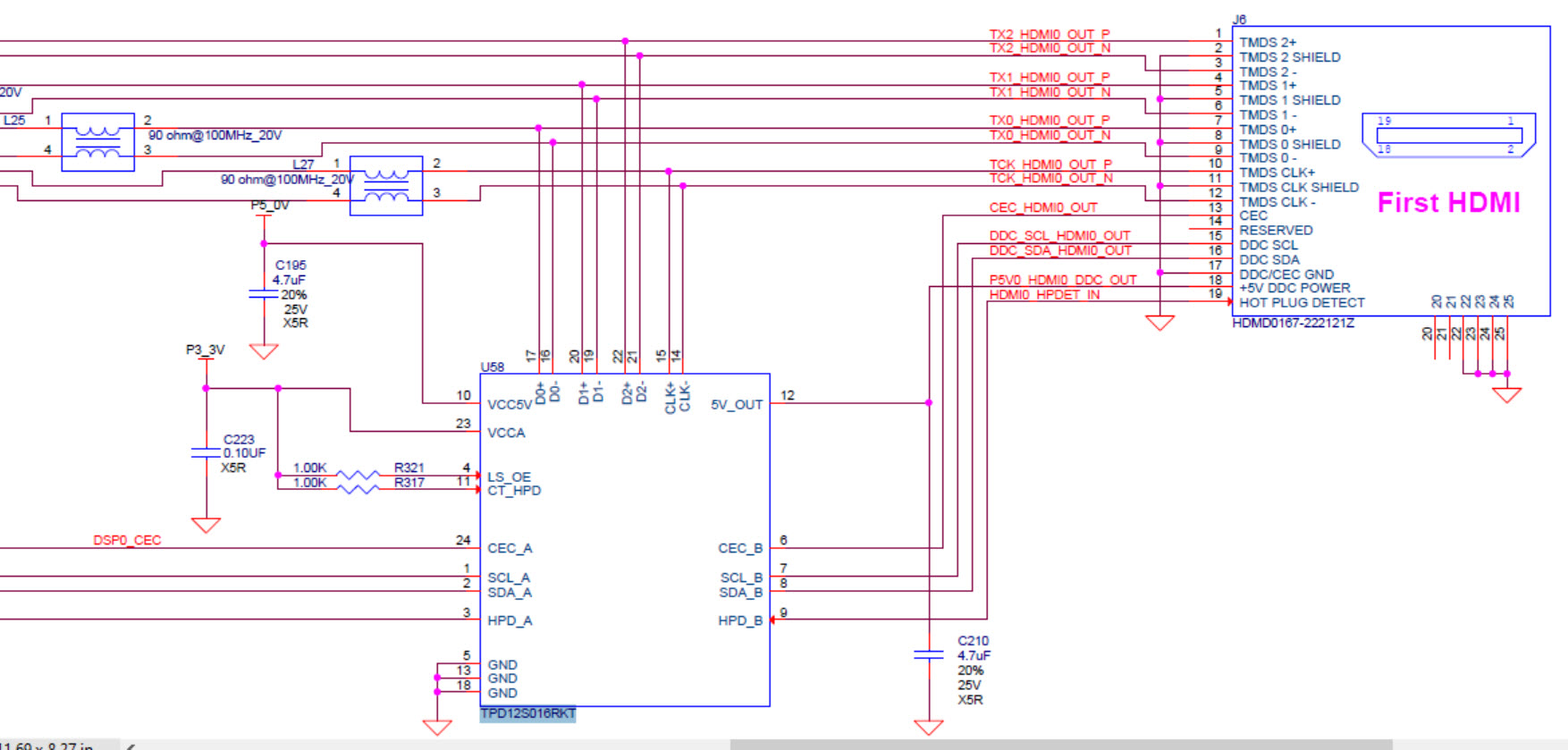Select the DDC_SDA_HDMI0_OUT net label
The height and width of the screenshot is (750, 1568).
click(1060, 250)
